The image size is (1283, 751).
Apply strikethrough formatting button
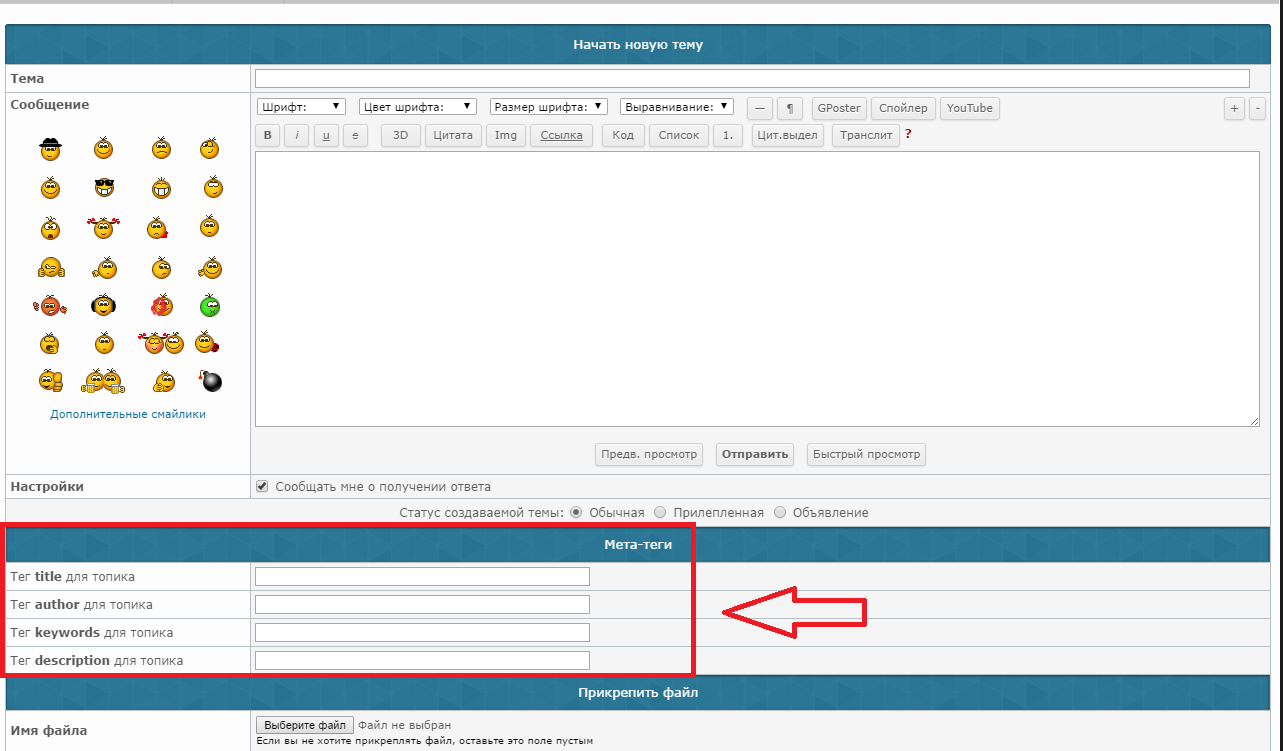click(x=355, y=136)
